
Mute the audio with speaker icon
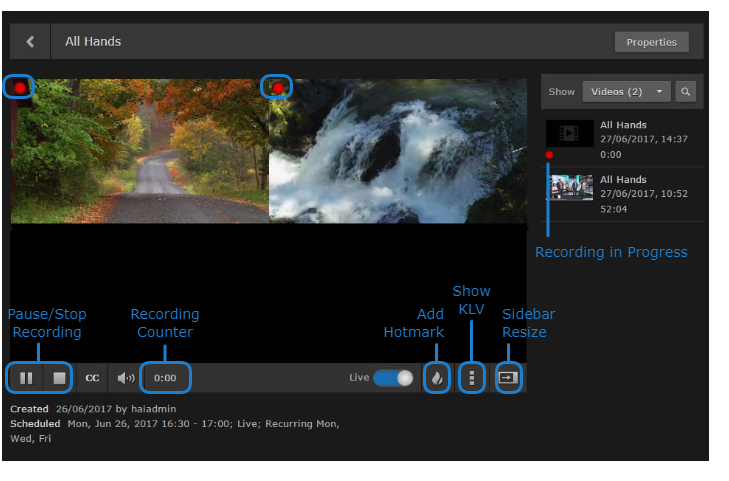(125, 379)
